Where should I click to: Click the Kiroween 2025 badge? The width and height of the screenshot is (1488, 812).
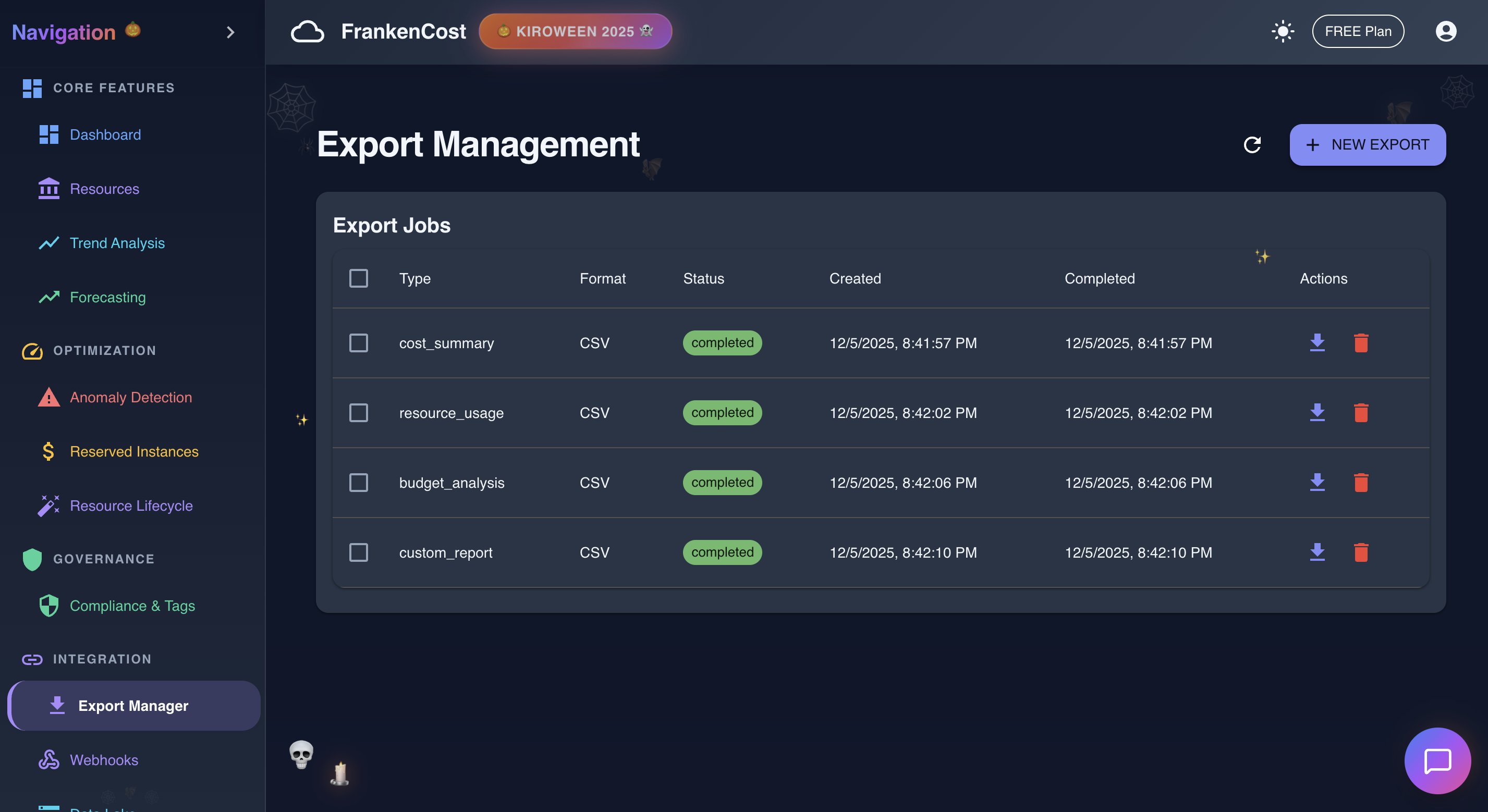[x=575, y=31]
